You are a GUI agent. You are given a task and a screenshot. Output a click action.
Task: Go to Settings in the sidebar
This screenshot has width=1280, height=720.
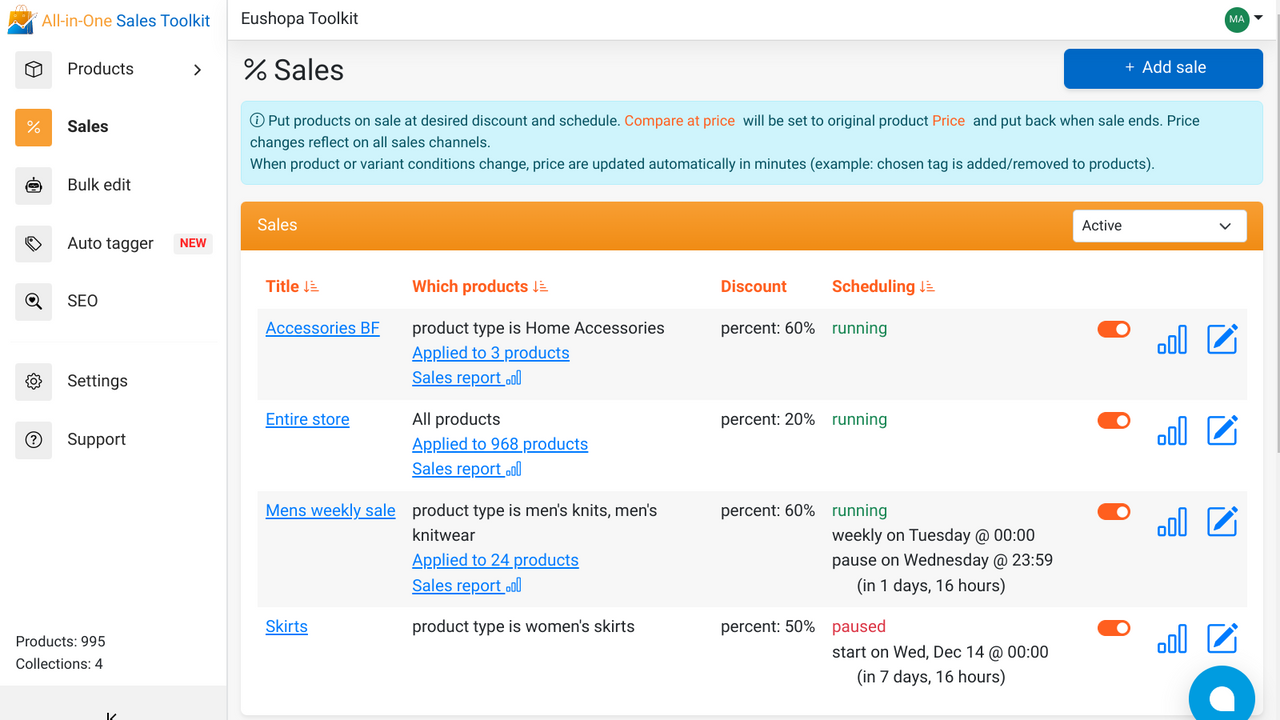97,381
